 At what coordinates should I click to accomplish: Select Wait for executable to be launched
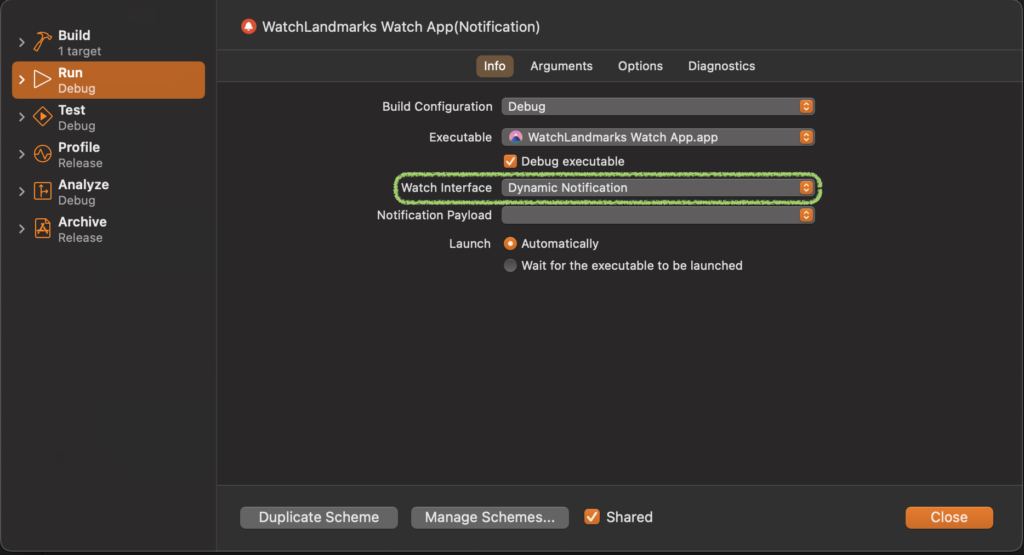click(510, 266)
